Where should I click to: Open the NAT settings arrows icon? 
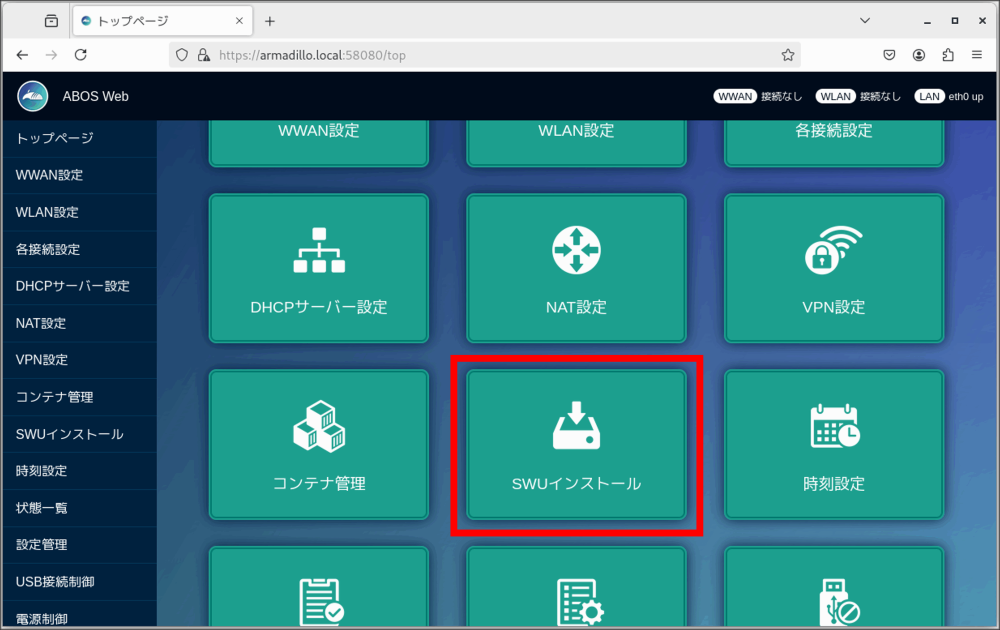(576, 251)
